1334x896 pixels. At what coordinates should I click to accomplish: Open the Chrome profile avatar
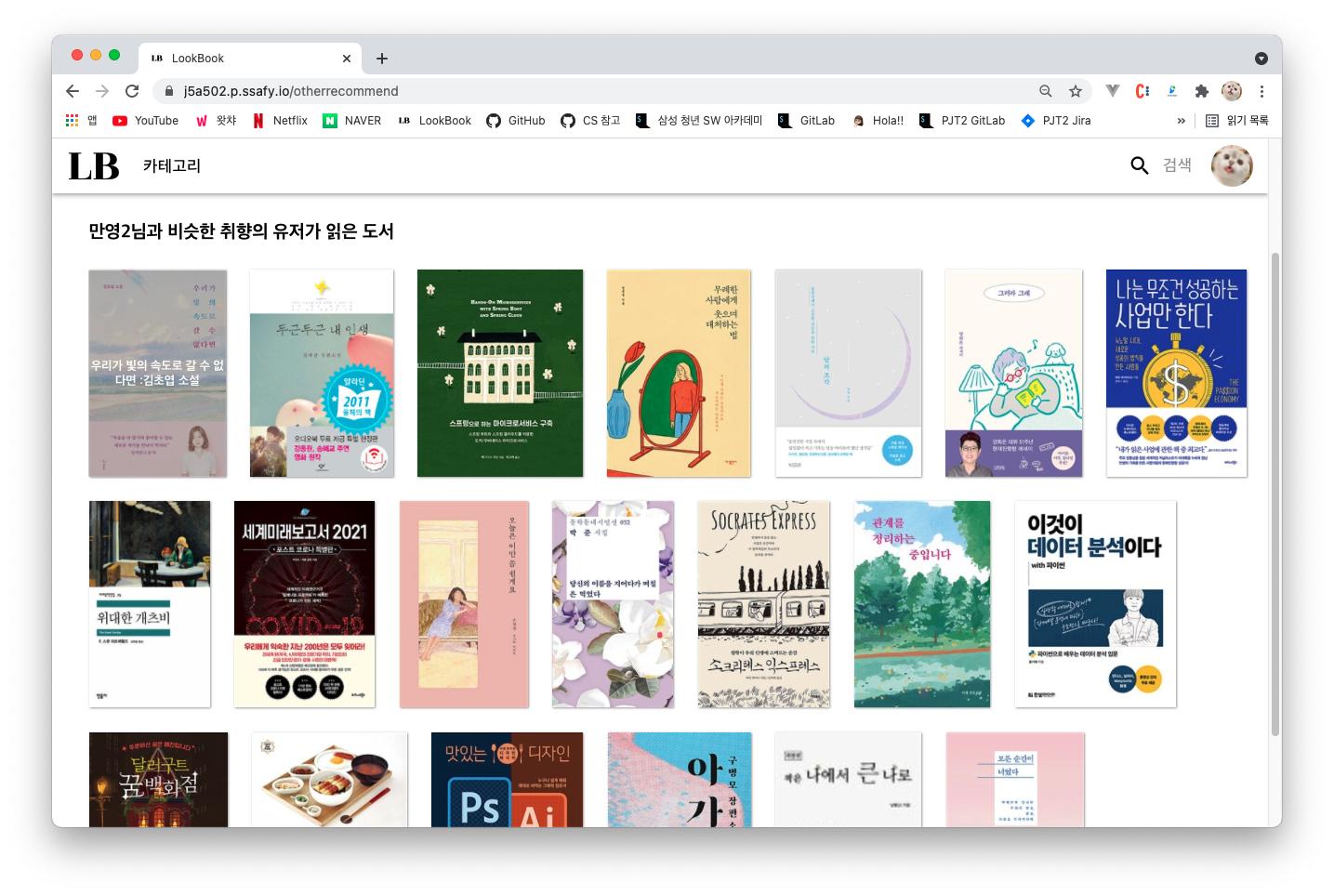click(1232, 91)
